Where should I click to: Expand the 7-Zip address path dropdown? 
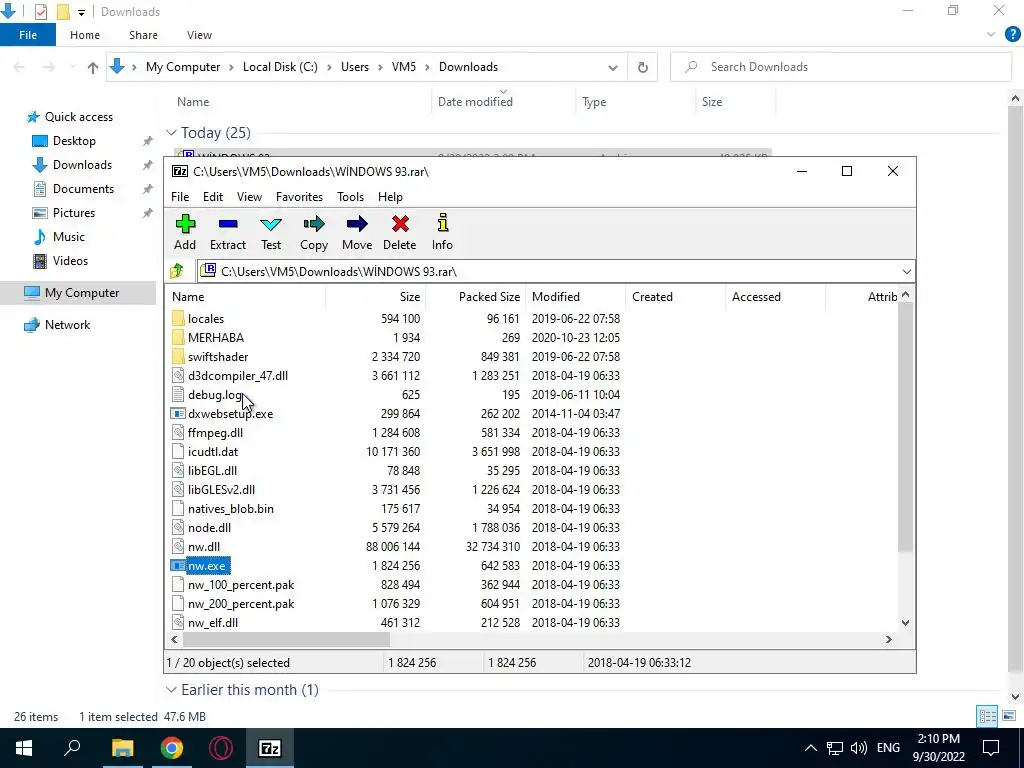[906, 272]
